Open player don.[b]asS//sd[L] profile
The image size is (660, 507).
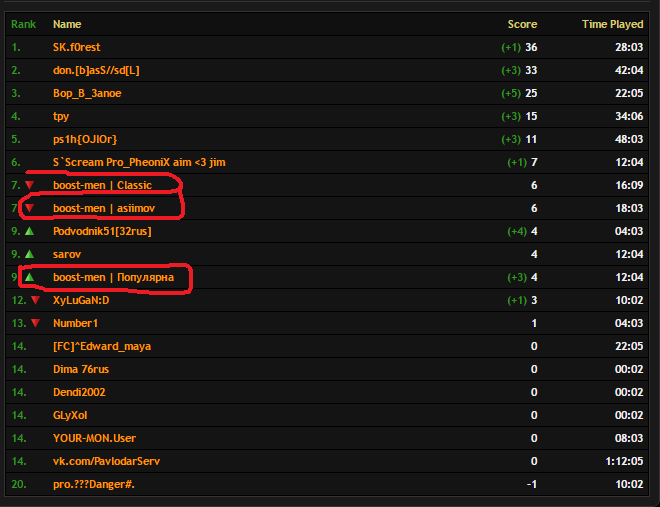[x=96, y=70]
